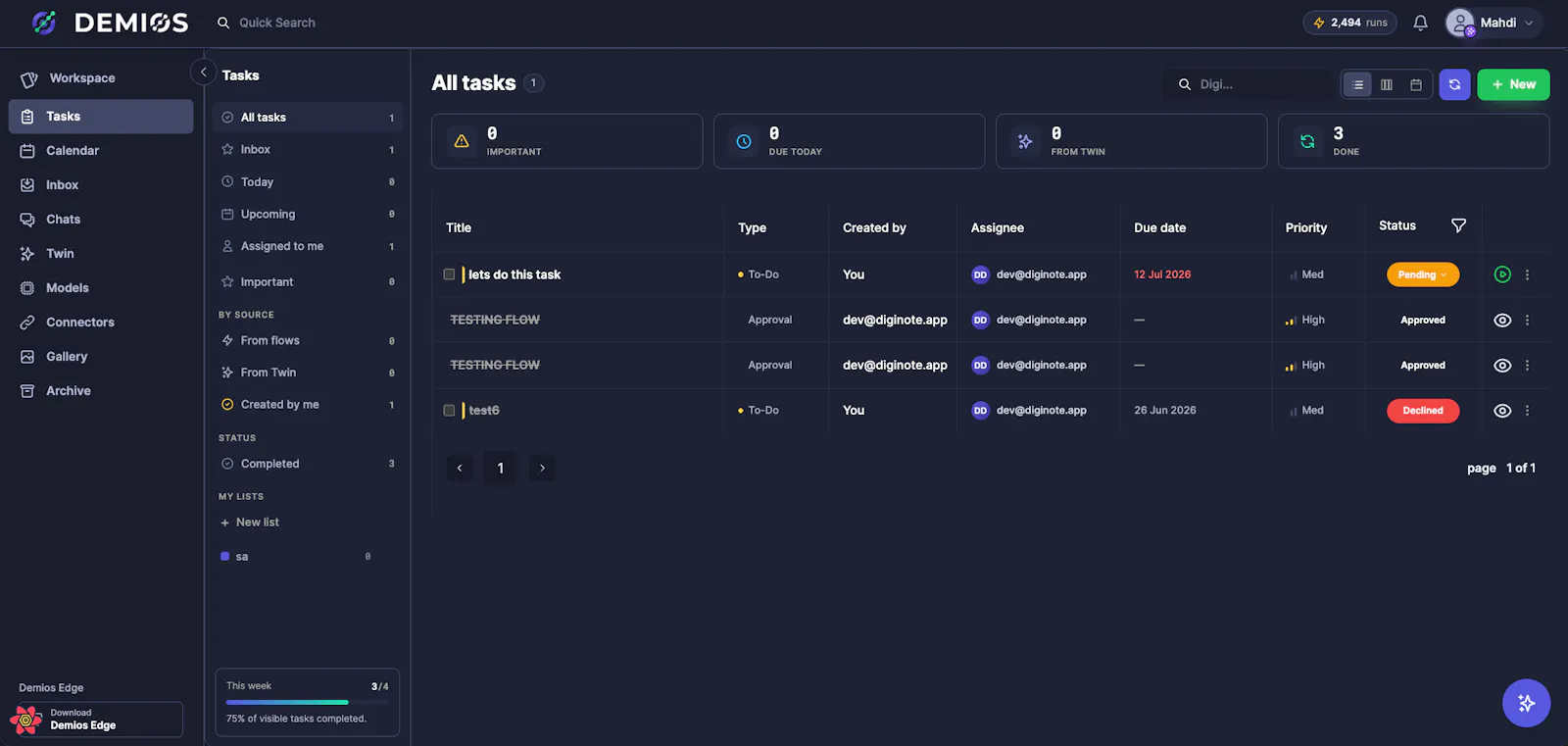
Task: Open Workspace in main sidebar
Action: click(101, 78)
